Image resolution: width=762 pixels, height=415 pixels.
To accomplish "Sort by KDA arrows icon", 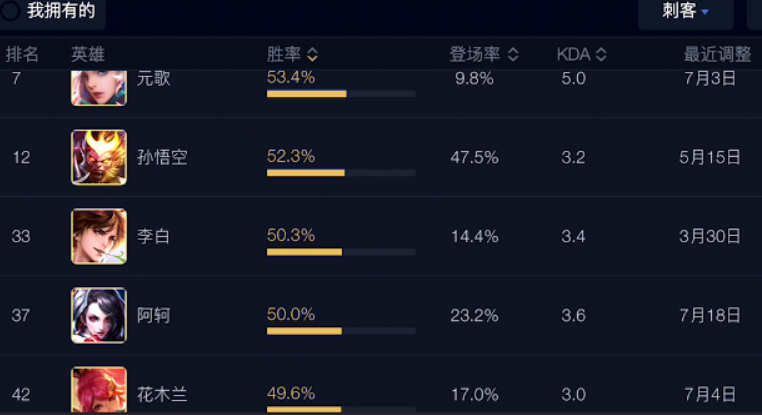I will pos(601,54).
